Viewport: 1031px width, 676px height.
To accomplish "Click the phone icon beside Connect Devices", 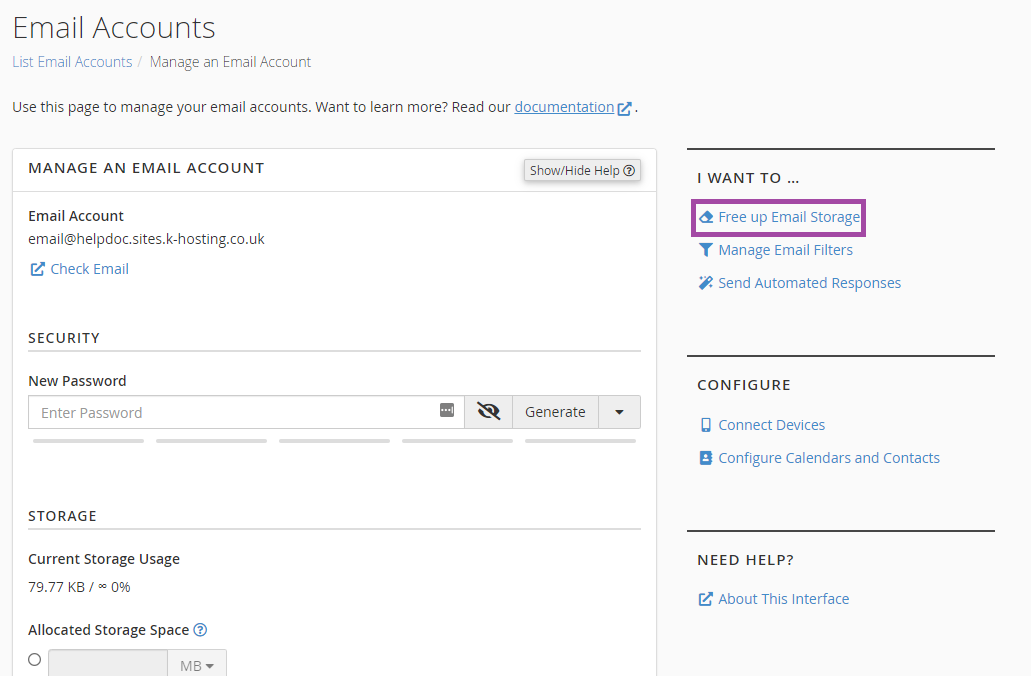I will click(706, 425).
